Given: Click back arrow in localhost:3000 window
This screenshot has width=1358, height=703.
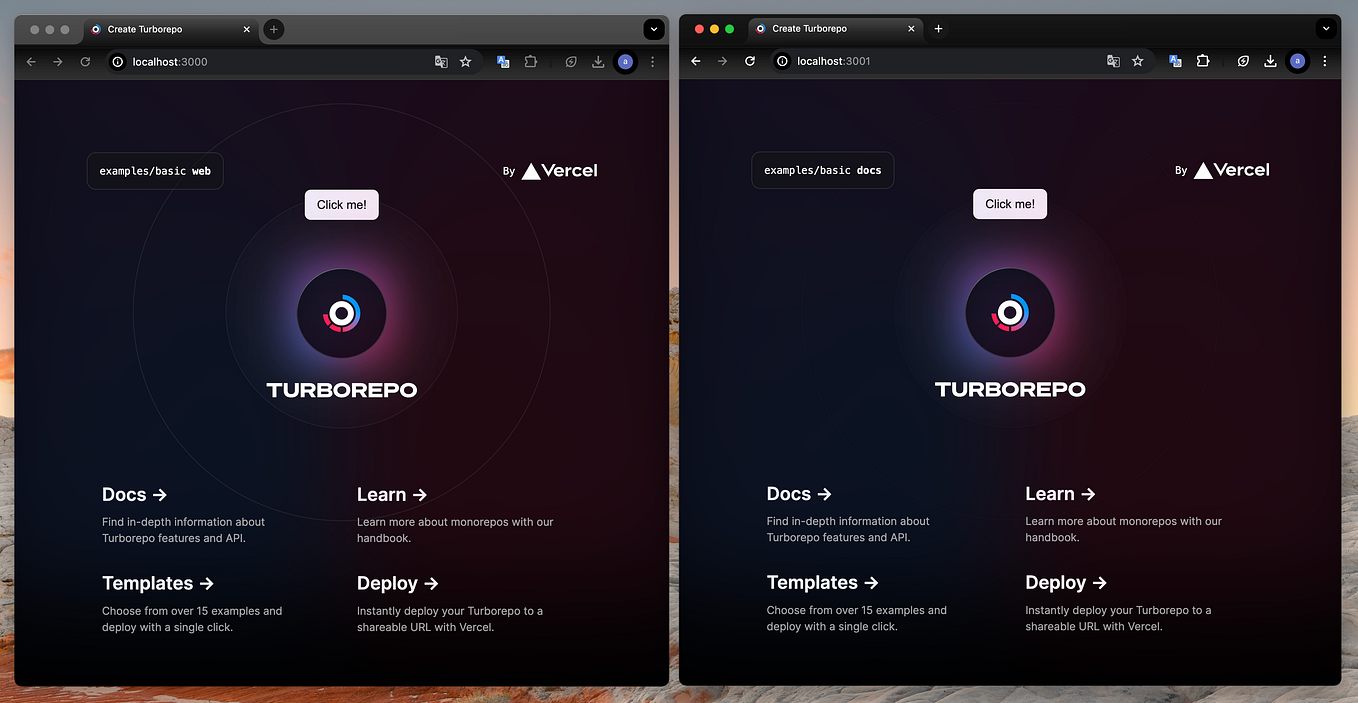Looking at the screenshot, I should click(31, 62).
